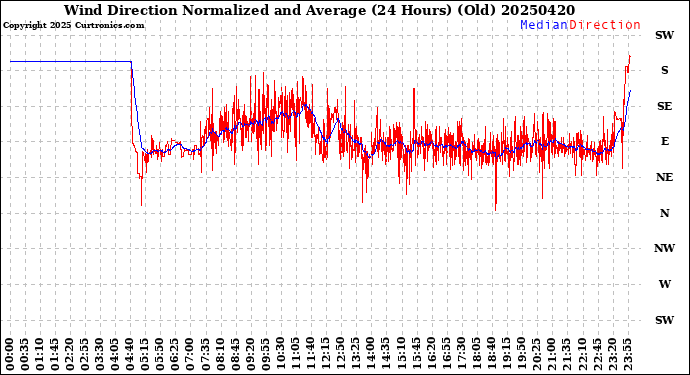
Task: Select the "NW" direction axis label
Action: click(x=664, y=248)
